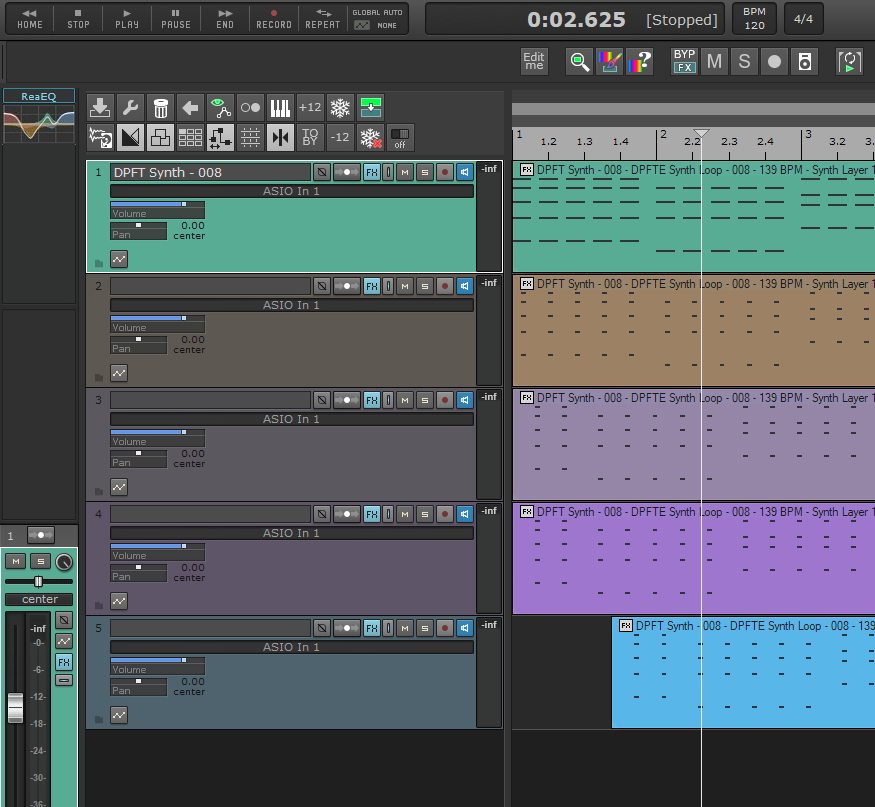Viewport: 875px width, 807px height.
Task: Click the wrench toolbar icon
Action: 130,108
